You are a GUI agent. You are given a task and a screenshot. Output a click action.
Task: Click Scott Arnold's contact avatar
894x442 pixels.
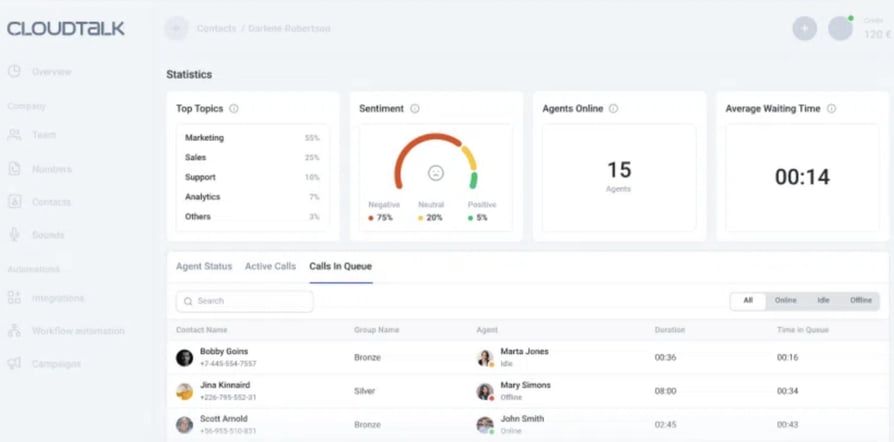pyautogui.click(x=184, y=425)
